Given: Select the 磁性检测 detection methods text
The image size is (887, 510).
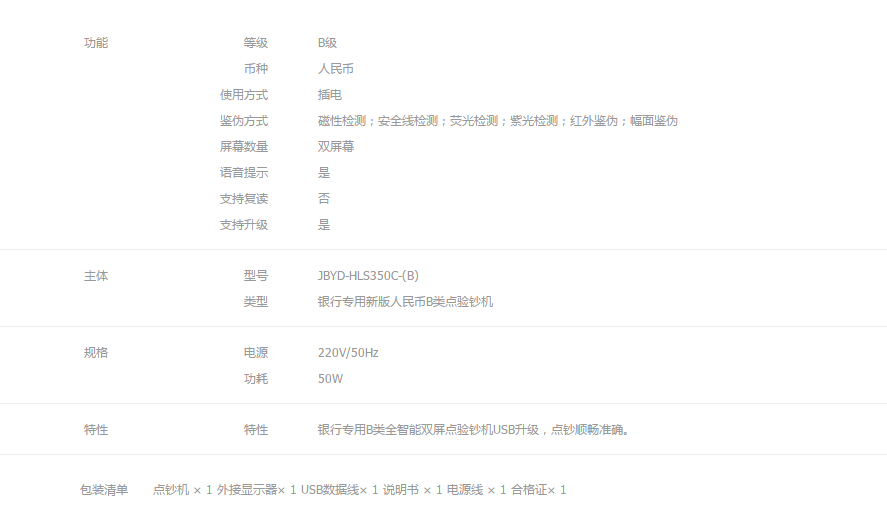Looking at the screenshot, I should tap(498, 121).
